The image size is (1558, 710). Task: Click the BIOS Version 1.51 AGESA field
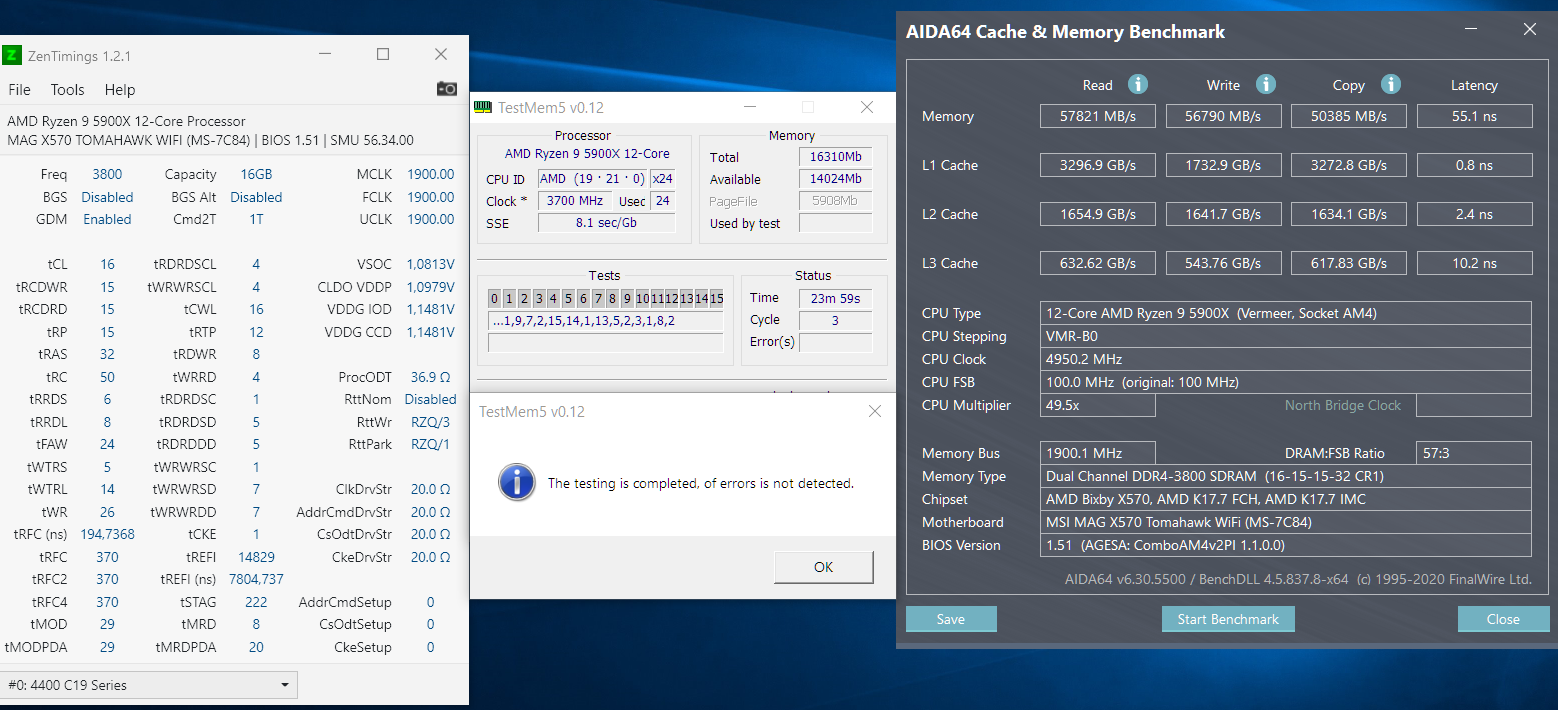pyautogui.click(x=1285, y=545)
